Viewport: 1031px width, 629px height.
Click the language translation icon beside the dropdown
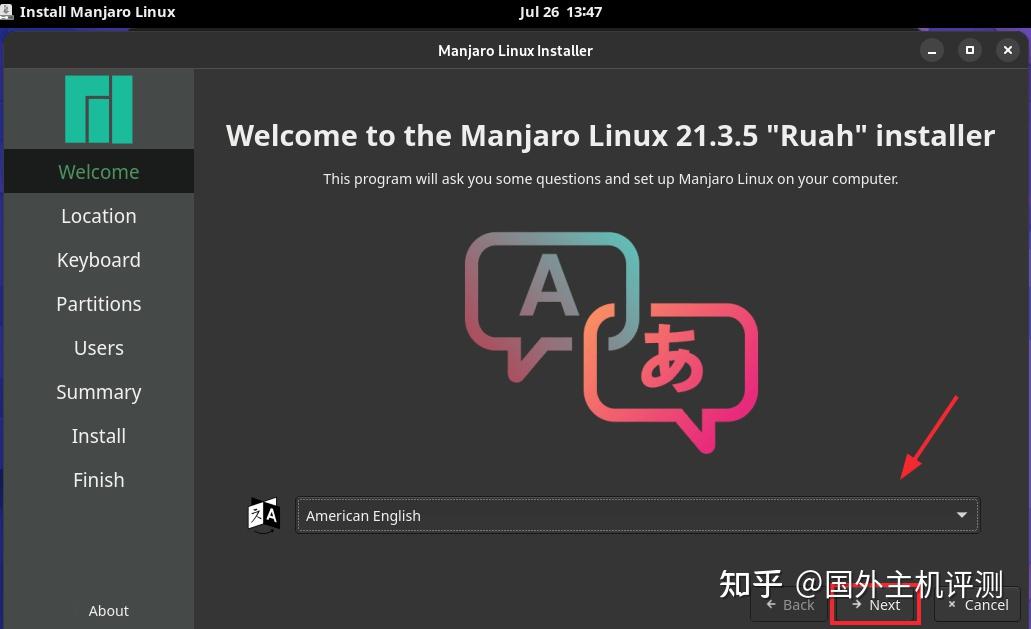[x=264, y=514]
